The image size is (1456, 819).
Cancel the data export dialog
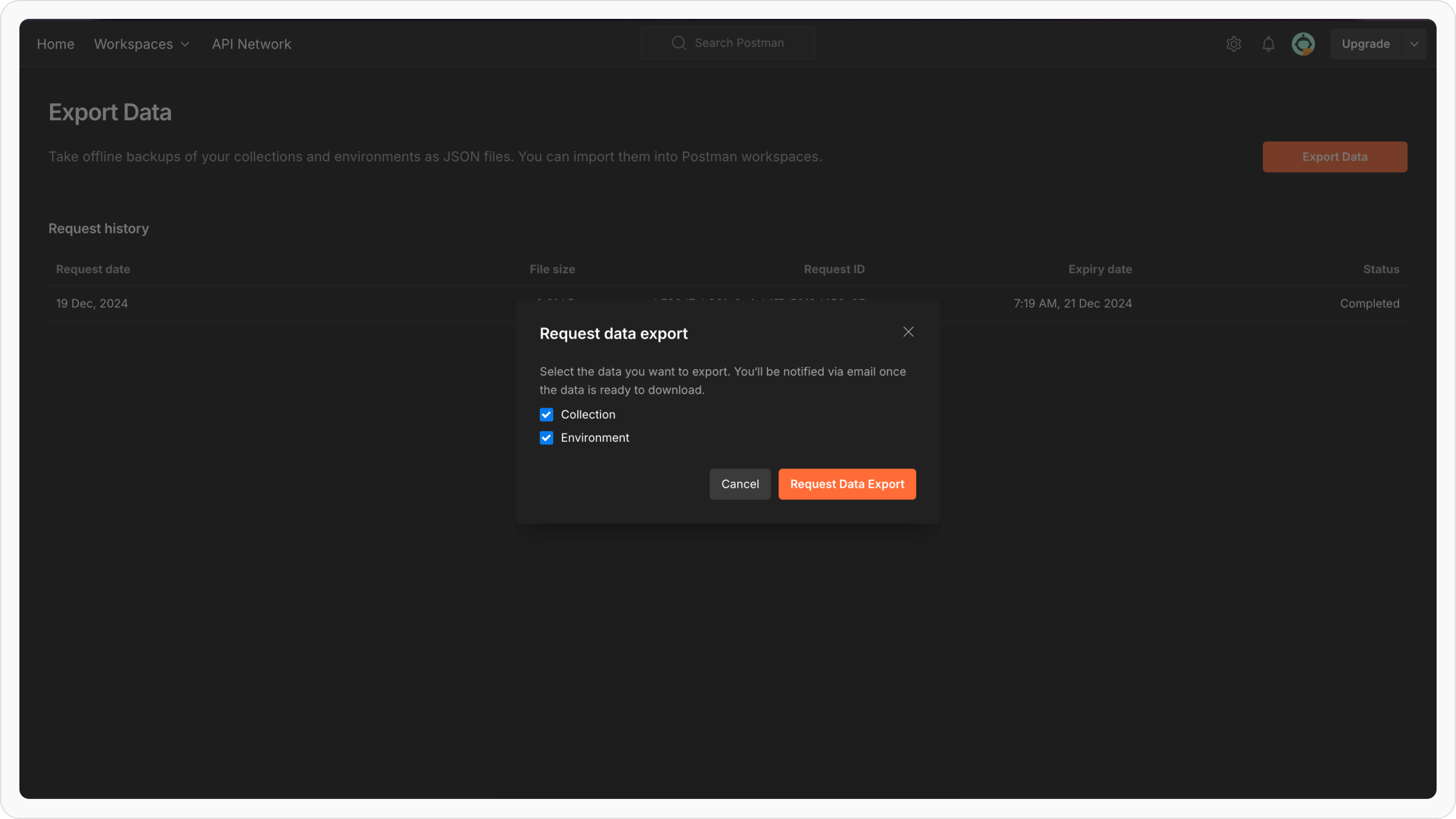740,484
